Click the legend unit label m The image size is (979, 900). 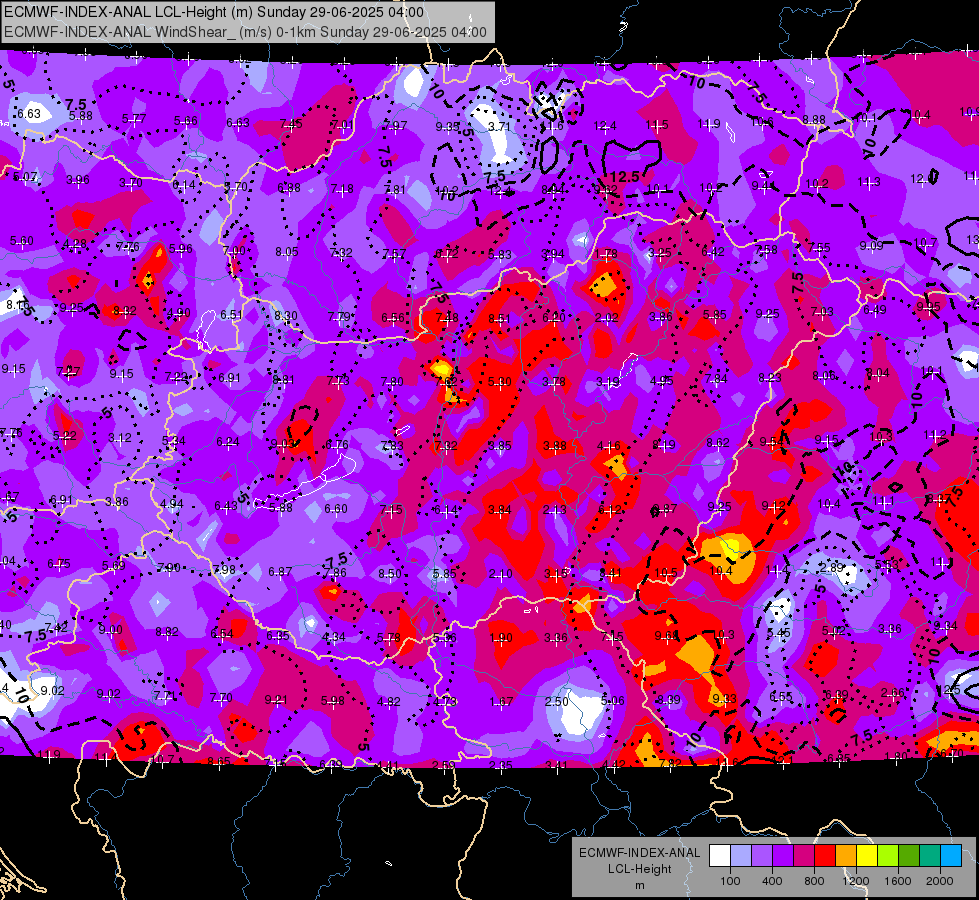[x=639, y=885]
